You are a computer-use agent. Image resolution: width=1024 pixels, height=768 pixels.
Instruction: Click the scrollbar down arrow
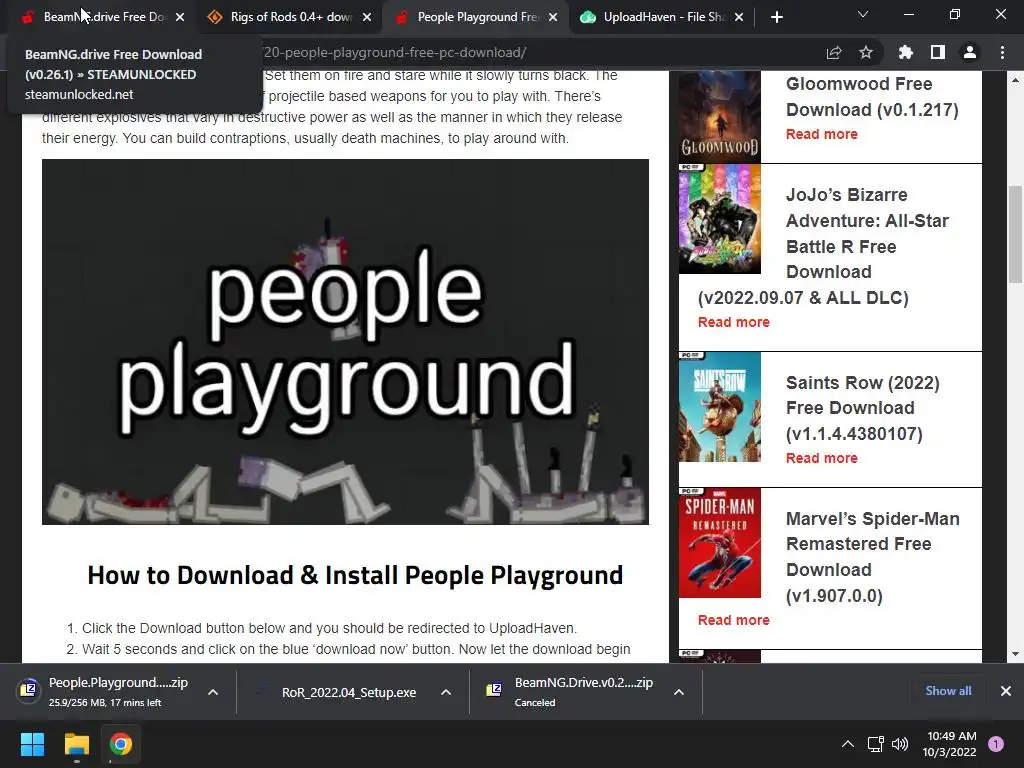tap(1015, 654)
